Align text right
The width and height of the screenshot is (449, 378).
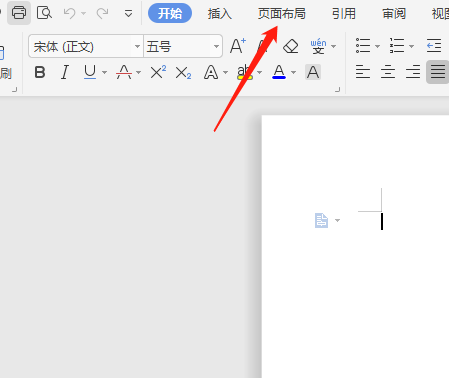[413, 72]
